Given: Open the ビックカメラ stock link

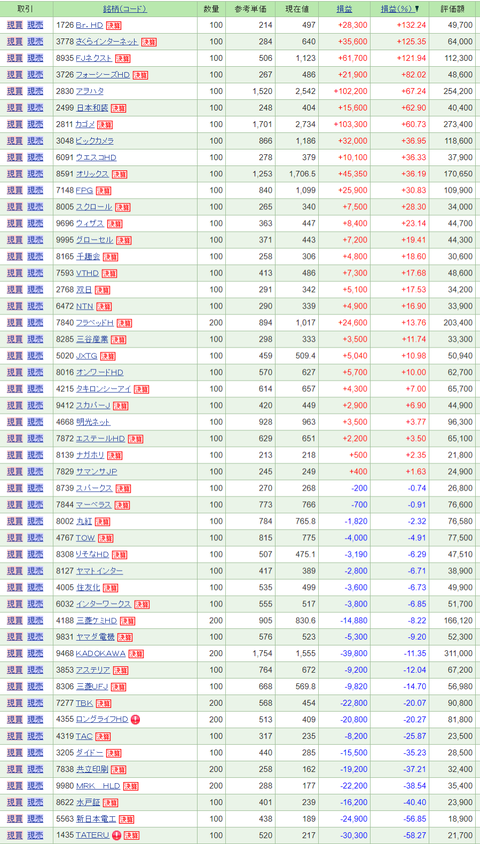Looking at the screenshot, I should (x=95, y=142).
